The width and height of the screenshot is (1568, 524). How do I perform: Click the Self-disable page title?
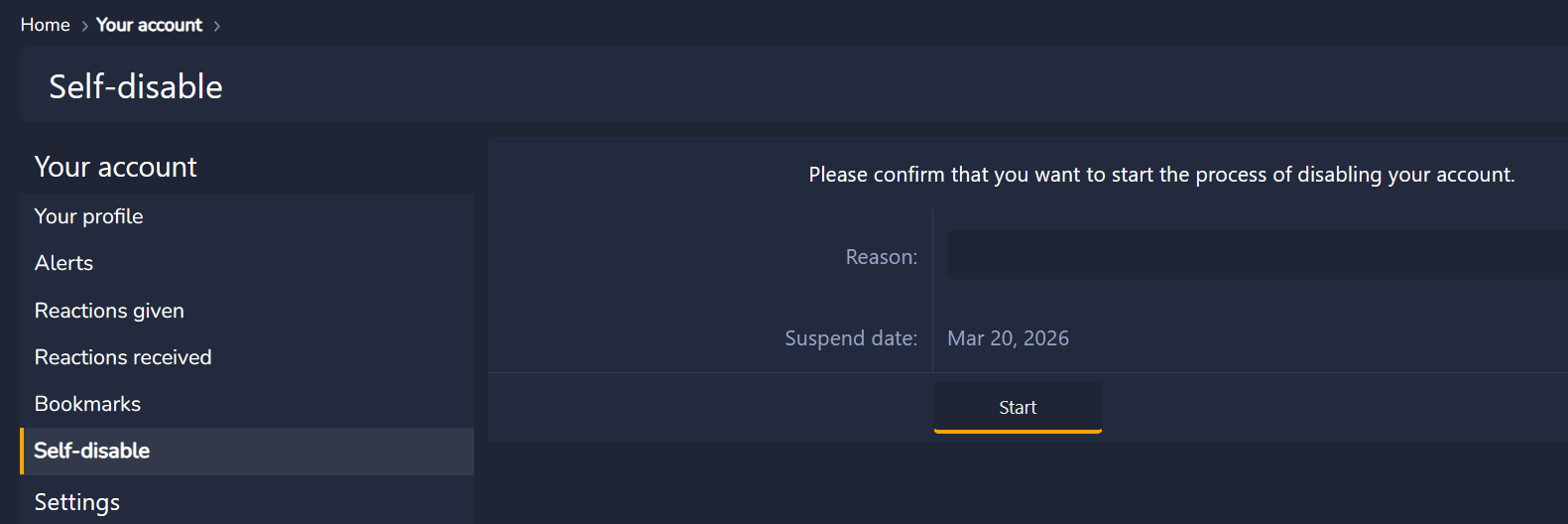(x=136, y=87)
